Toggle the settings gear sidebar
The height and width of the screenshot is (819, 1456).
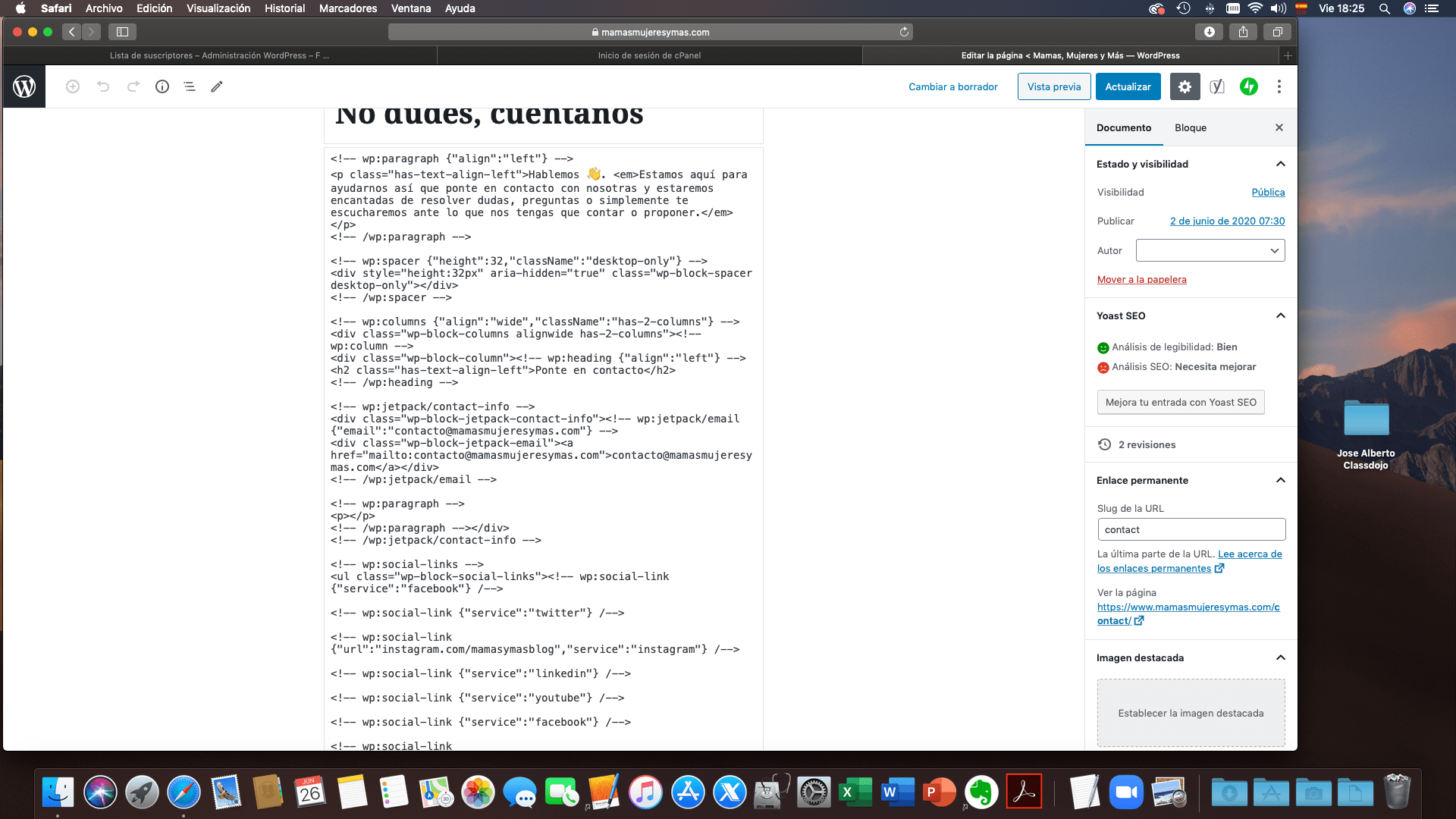pos(1185,86)
